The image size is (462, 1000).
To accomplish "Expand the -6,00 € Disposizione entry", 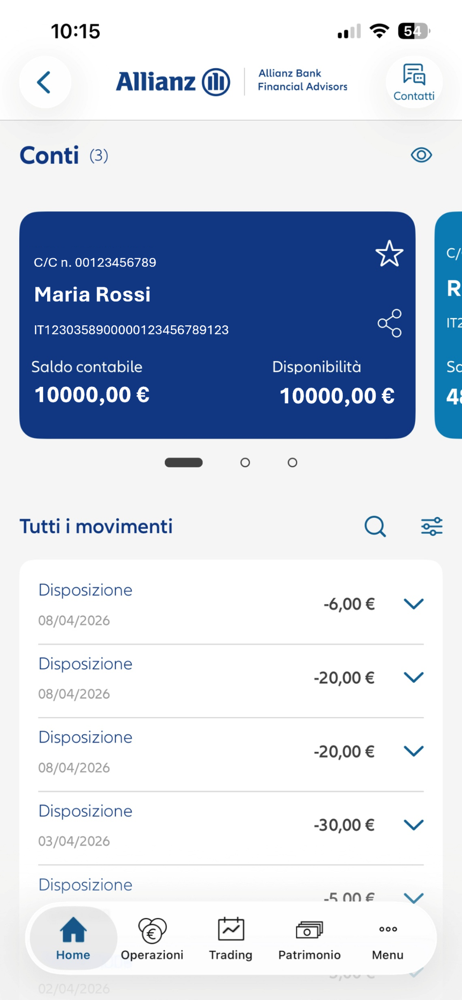I will pyautogui.click(x=231, y=604).
